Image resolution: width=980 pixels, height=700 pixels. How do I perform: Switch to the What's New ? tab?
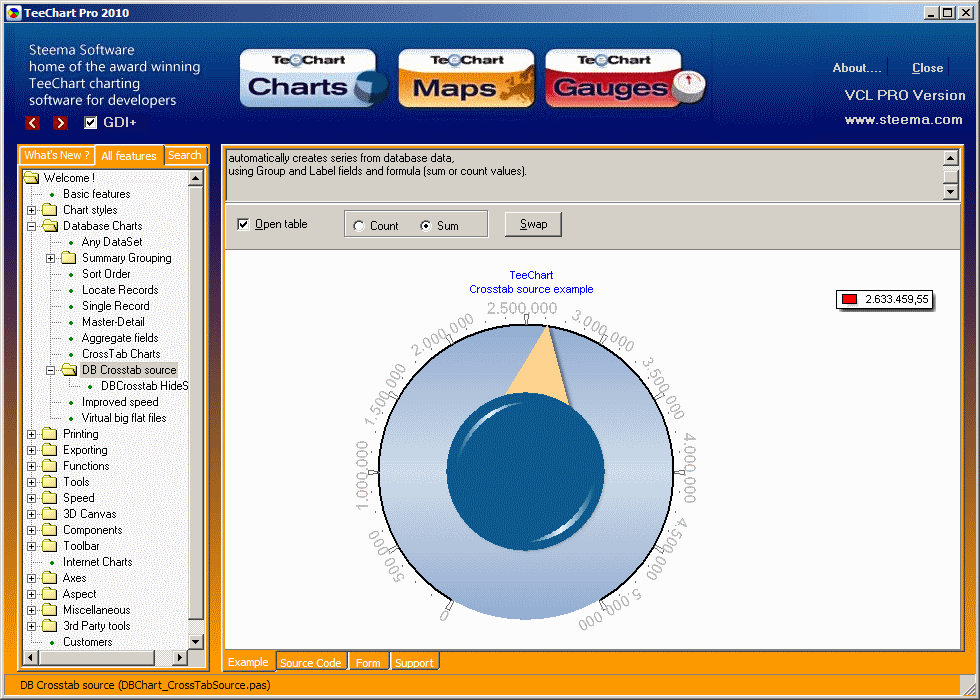click(57, 156)
